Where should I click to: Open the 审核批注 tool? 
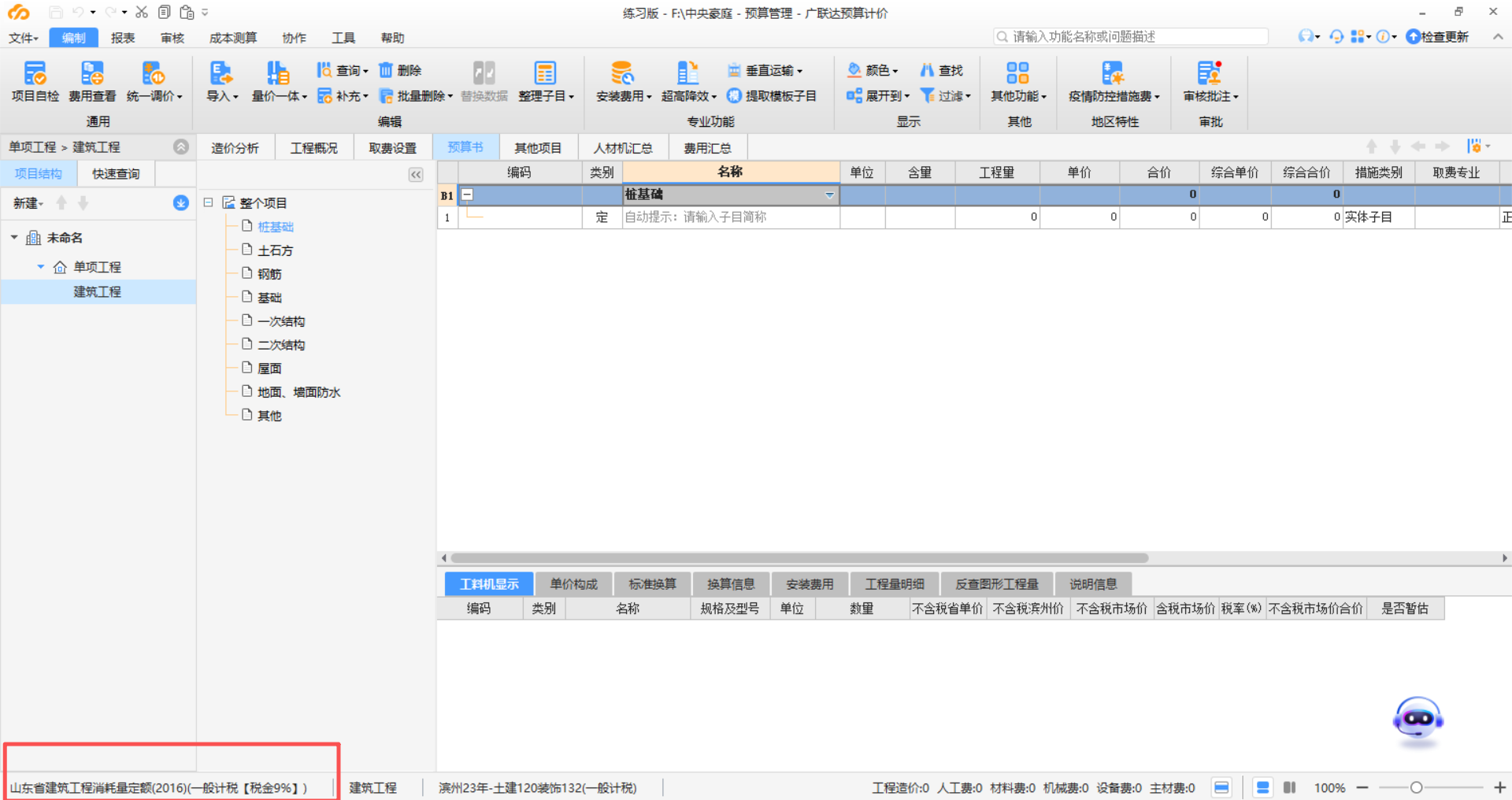pyautogui.click(x=1207, y=81)
